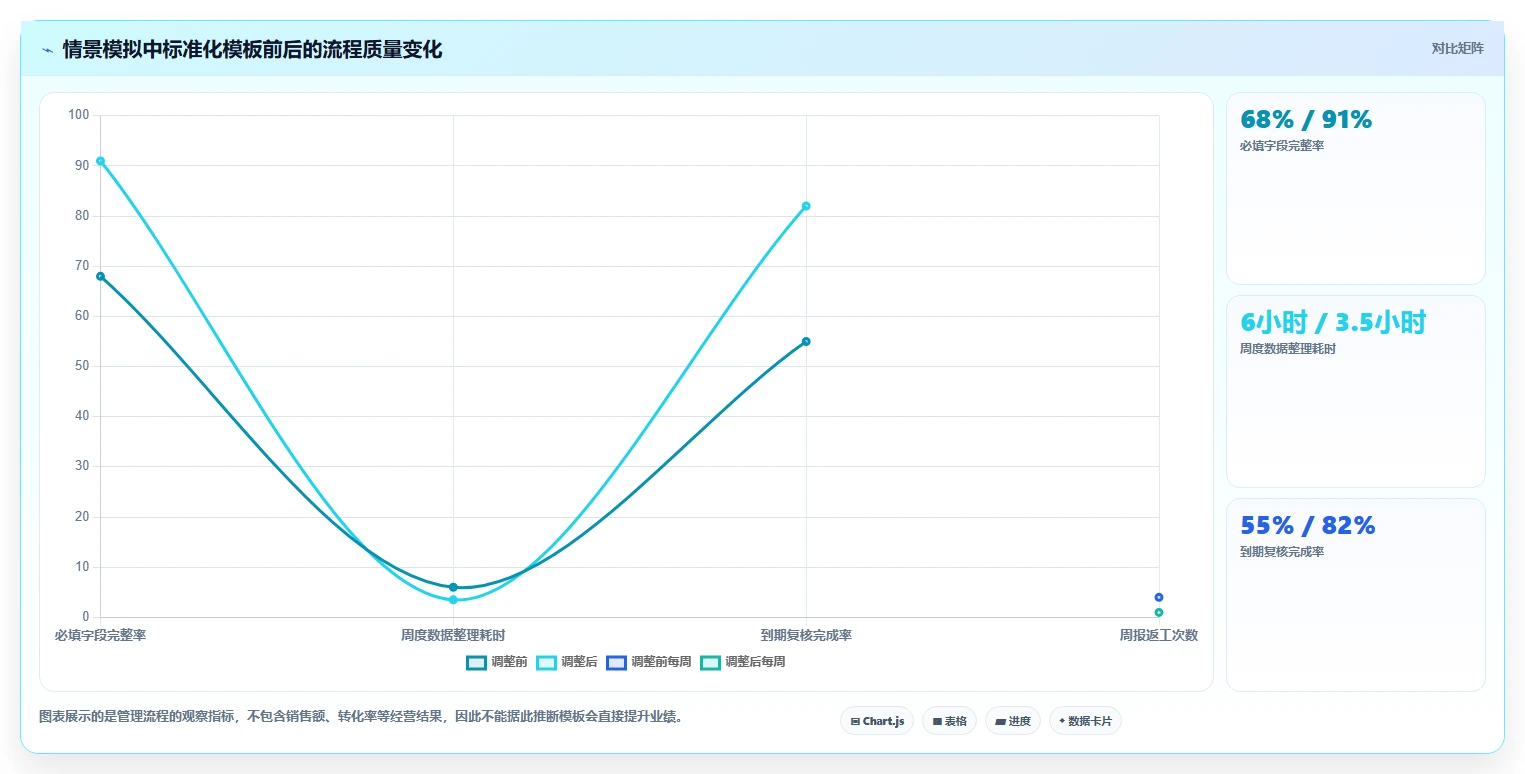Select the 进度 chip
Viewport: 1525px width, 774px height.
1013,721
